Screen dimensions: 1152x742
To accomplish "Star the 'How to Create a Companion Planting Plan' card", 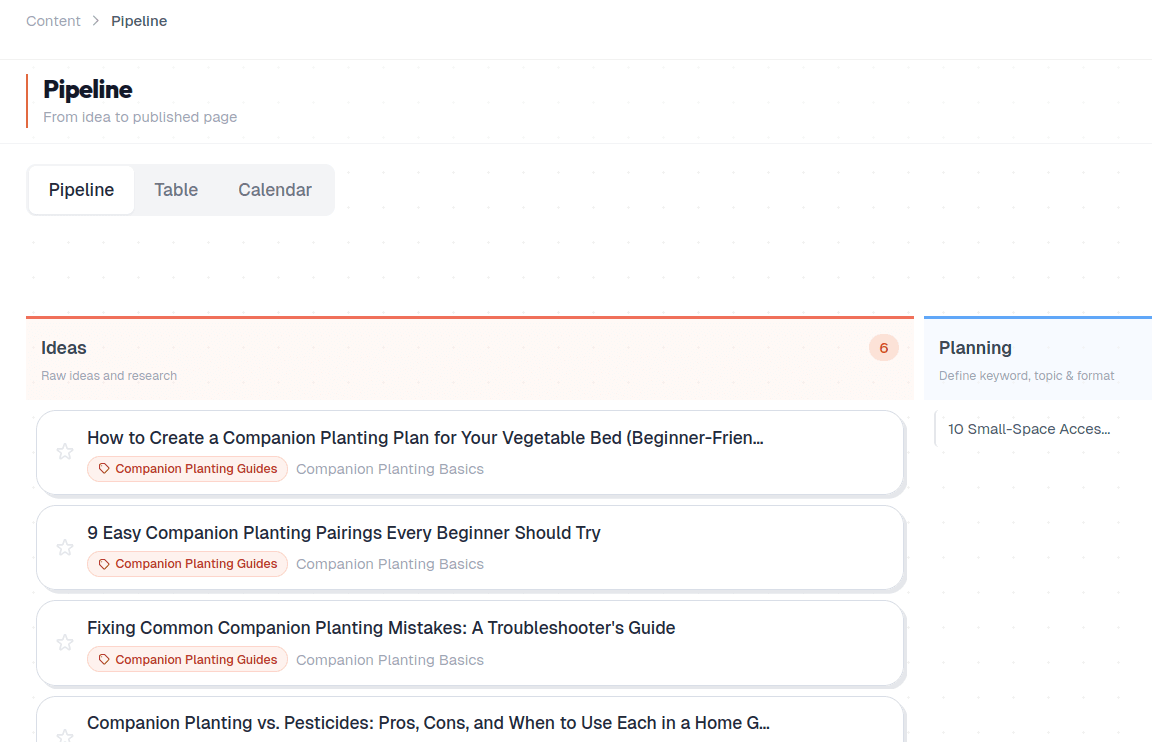I will [x=65, y=452].
